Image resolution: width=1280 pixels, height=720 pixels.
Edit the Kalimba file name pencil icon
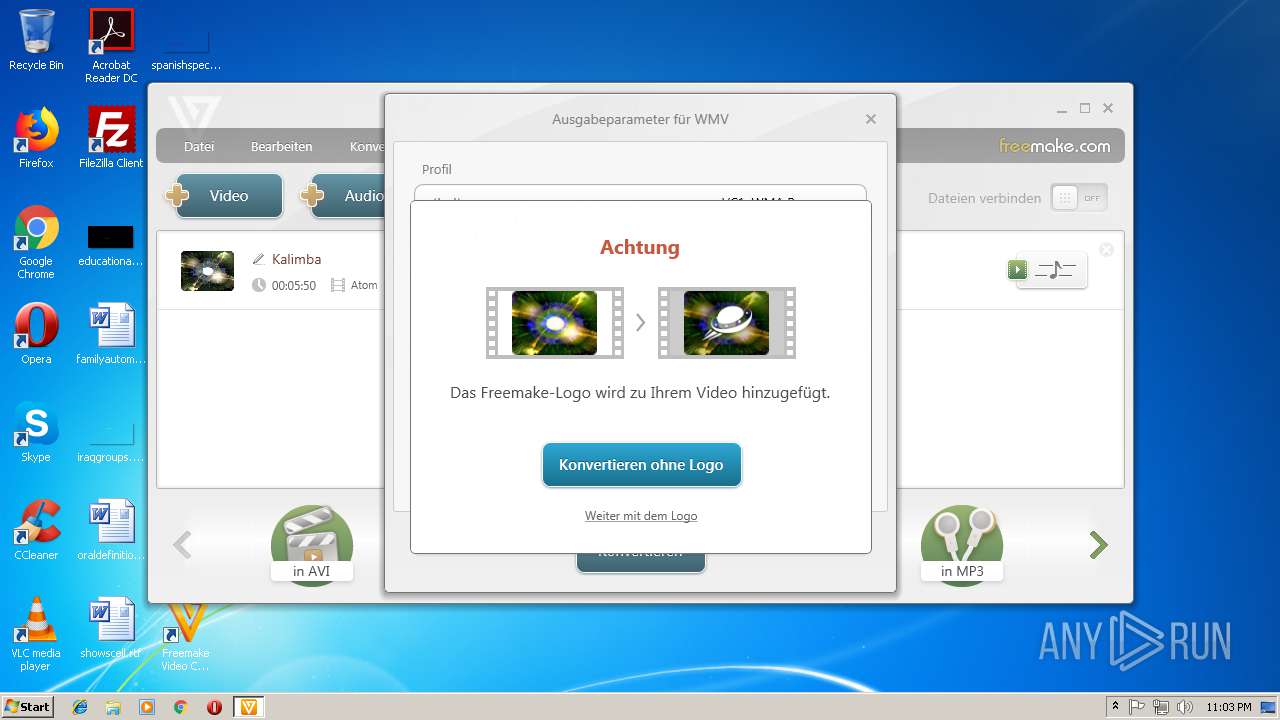pos(258,259)
